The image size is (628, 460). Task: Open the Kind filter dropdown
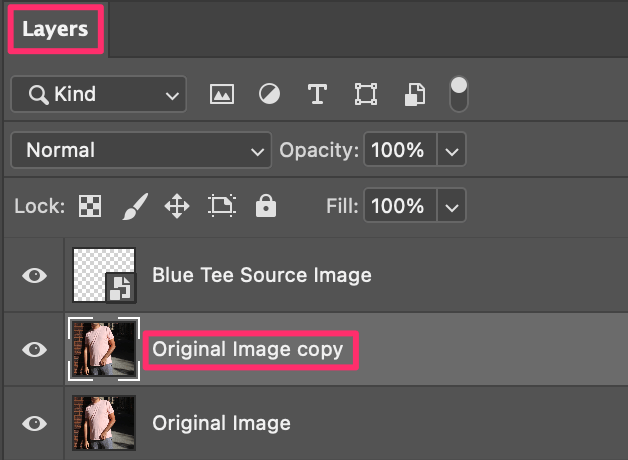point(99,94)
